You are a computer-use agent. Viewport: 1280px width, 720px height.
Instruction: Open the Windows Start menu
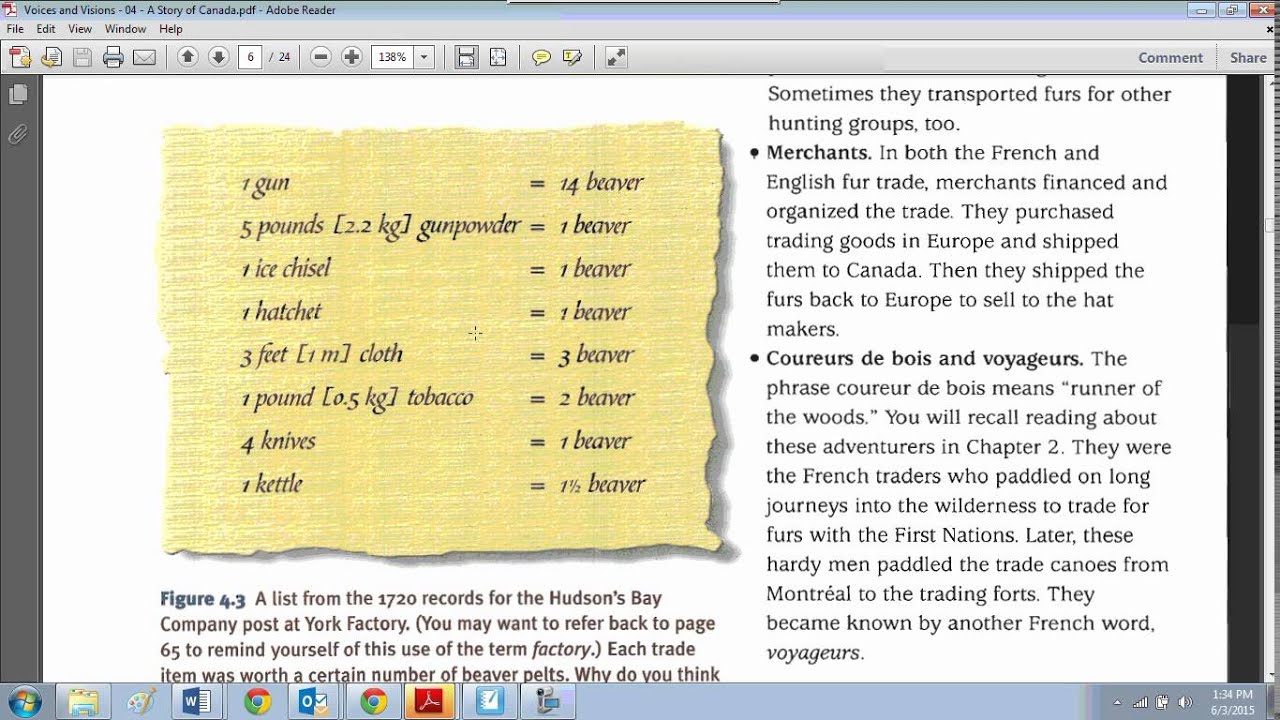tap(24, 701)
